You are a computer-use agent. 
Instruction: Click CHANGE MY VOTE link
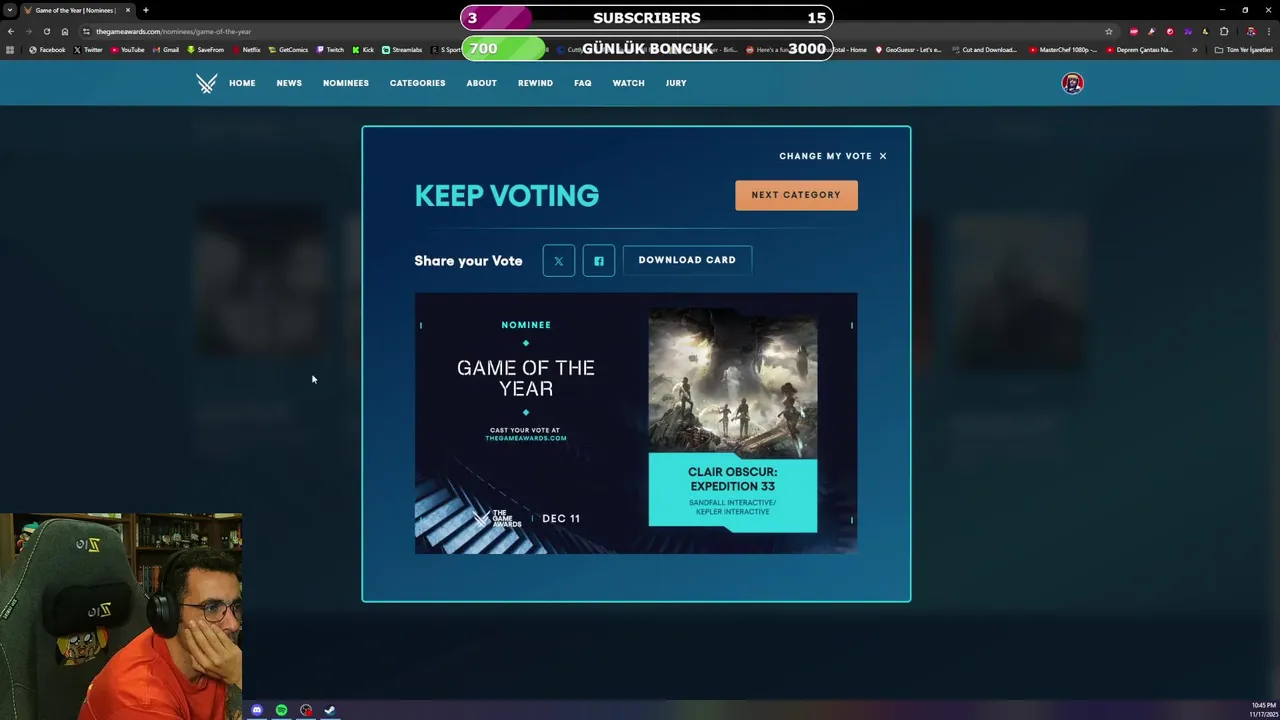[826, 156]
